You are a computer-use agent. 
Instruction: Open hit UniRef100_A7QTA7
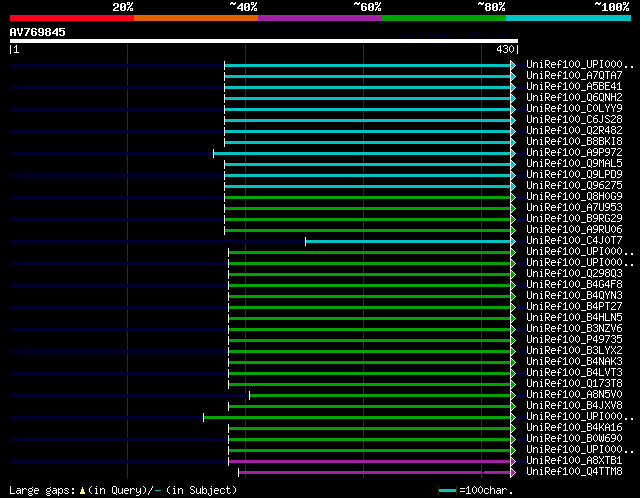coord(574,76)
